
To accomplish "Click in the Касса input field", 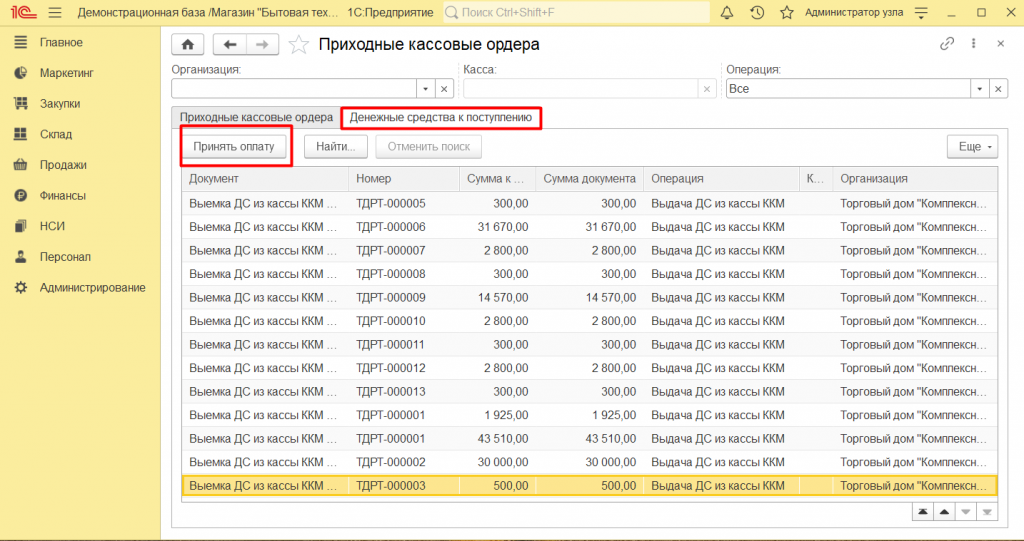I will 578,89.
